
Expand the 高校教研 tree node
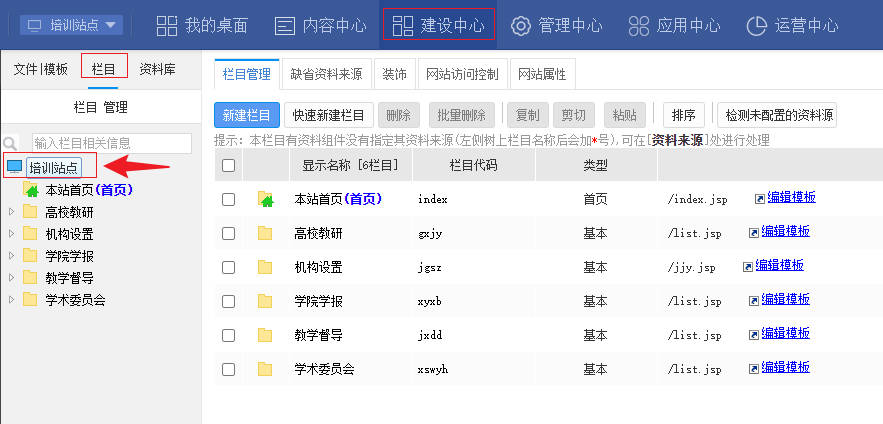11,212
